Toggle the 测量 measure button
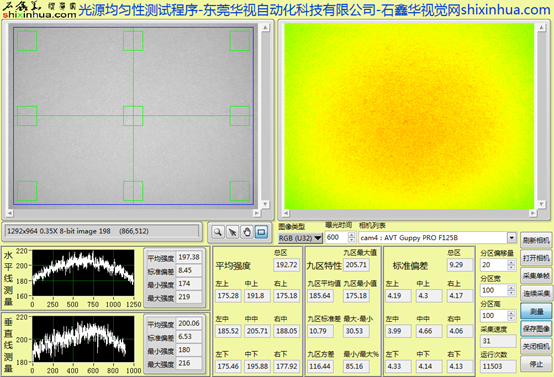The image size is (554, 377). 536,311
